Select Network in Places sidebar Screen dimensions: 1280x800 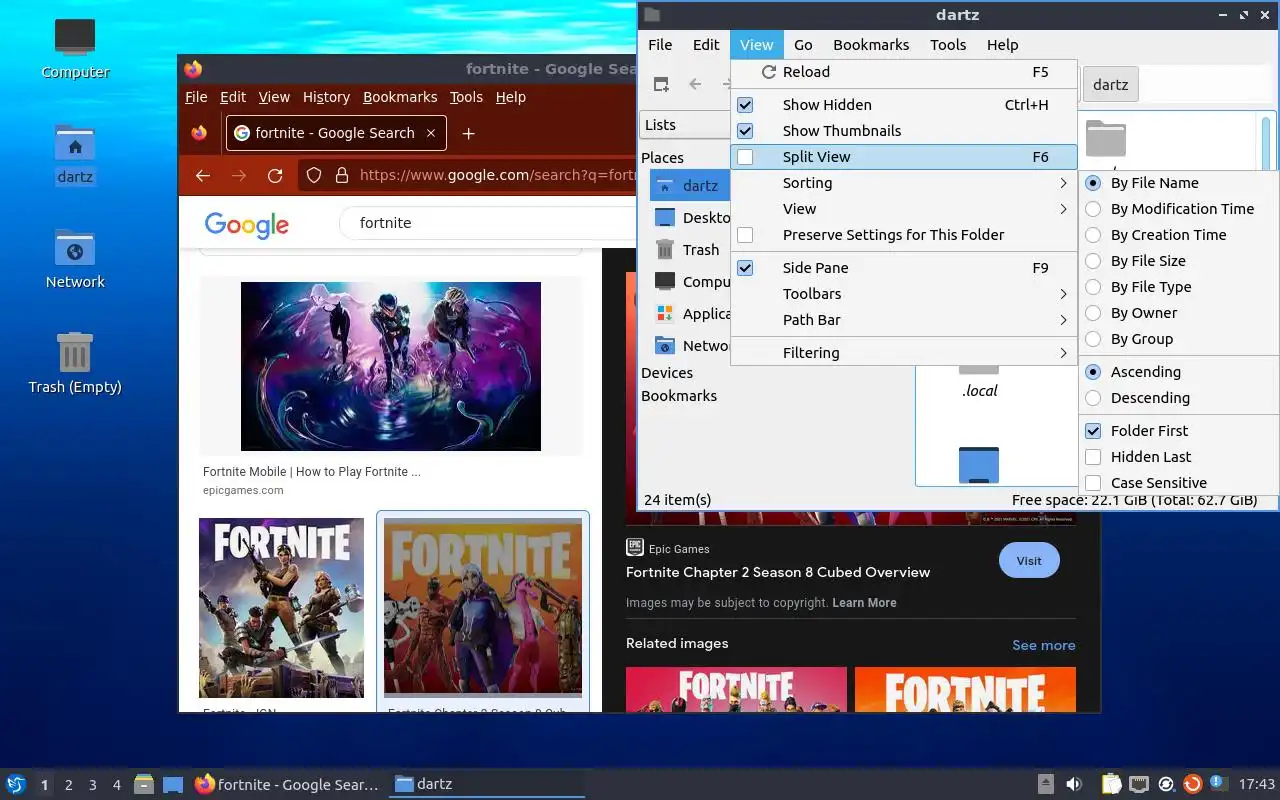point(692,346)
